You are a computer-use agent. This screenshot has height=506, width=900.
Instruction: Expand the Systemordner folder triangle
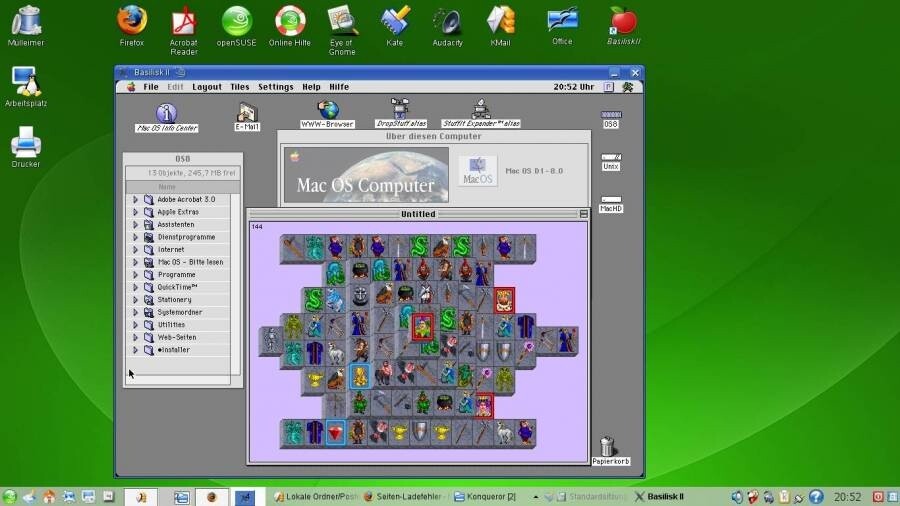coord(135,313)
